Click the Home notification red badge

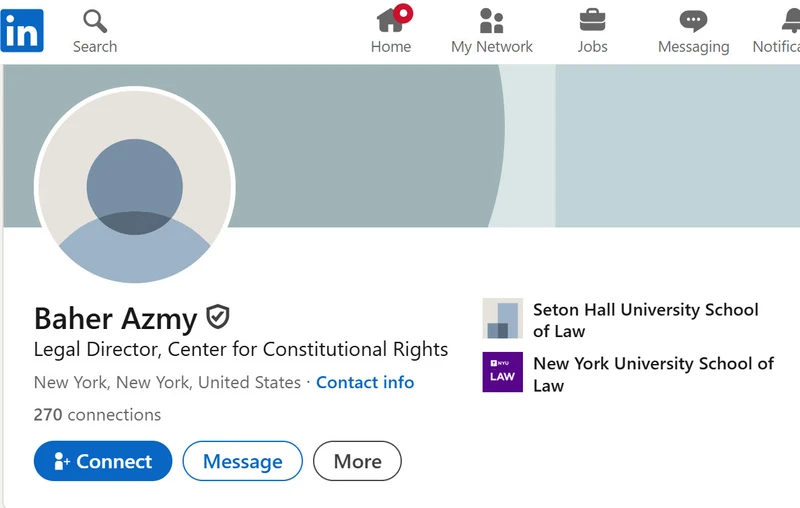pos(403,13)
